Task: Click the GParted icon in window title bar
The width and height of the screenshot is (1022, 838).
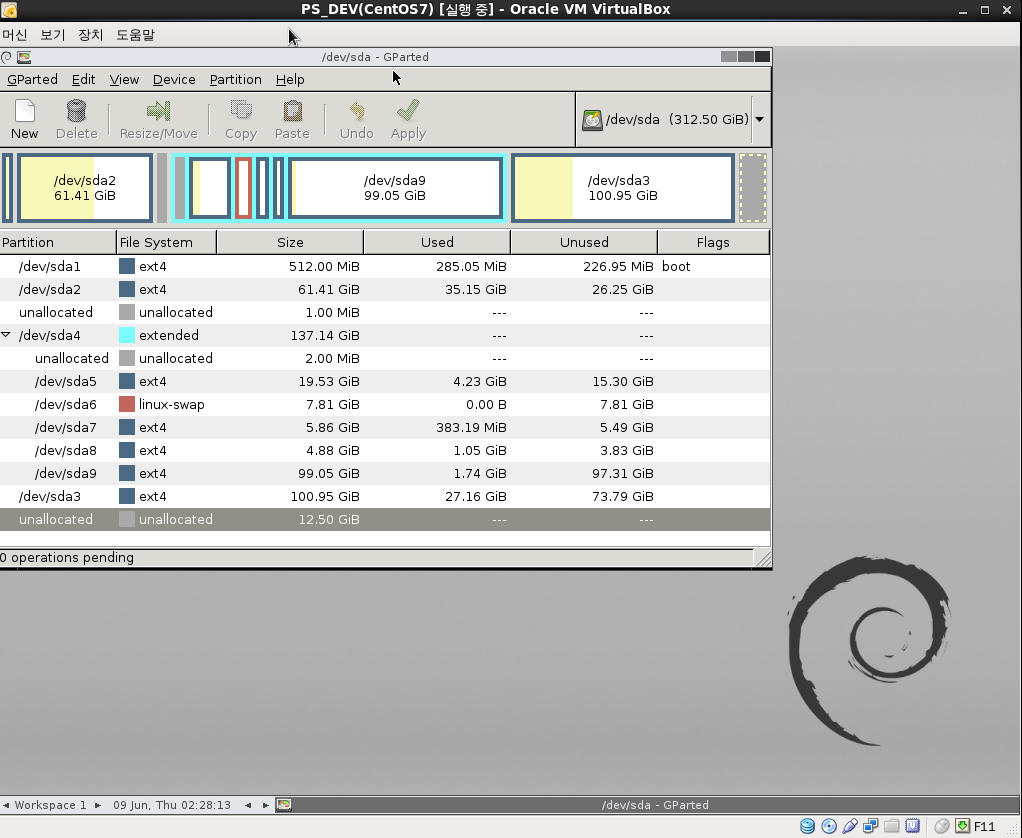Action: coord(24,57)
